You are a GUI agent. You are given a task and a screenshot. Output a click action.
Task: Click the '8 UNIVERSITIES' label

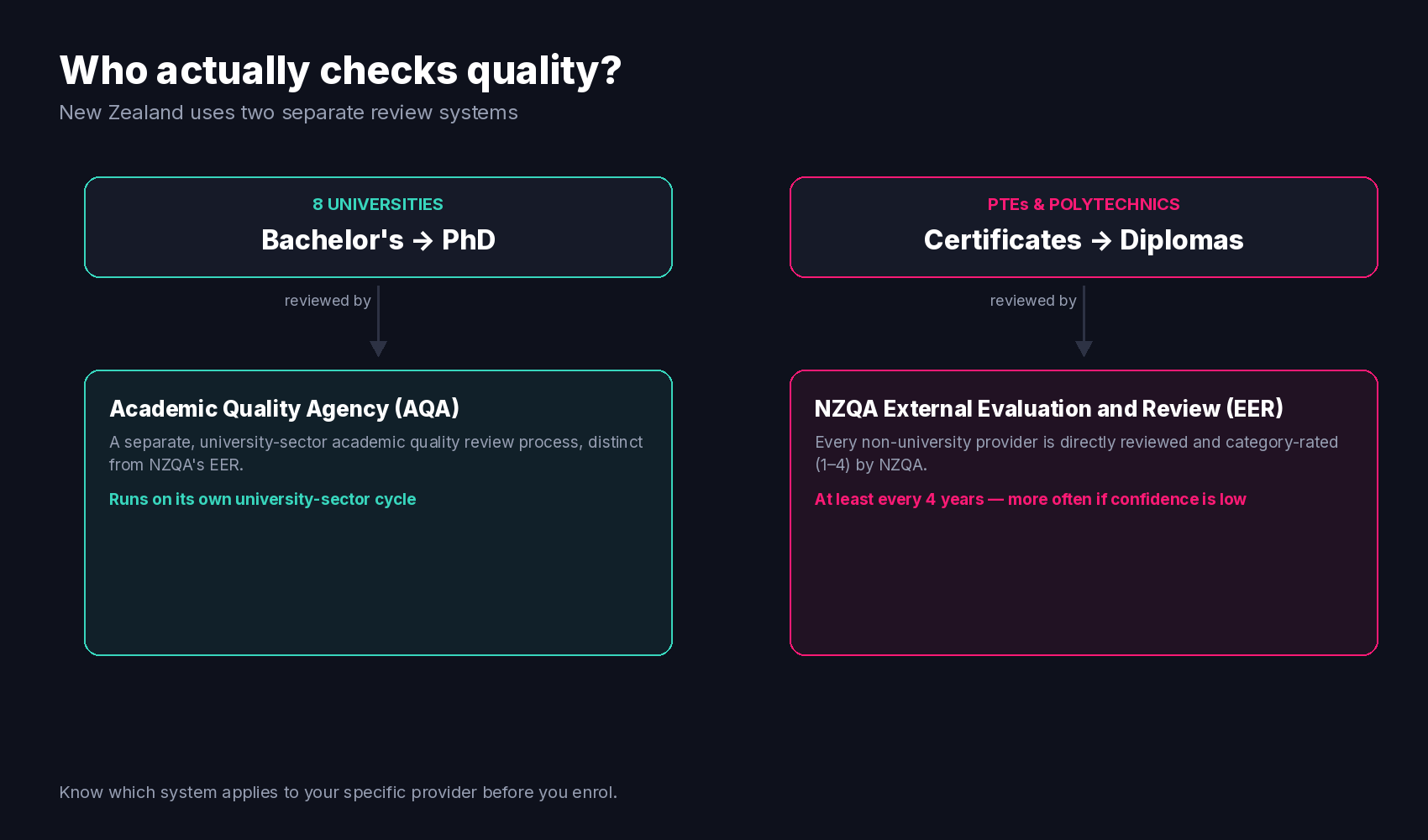click(378, 204)
